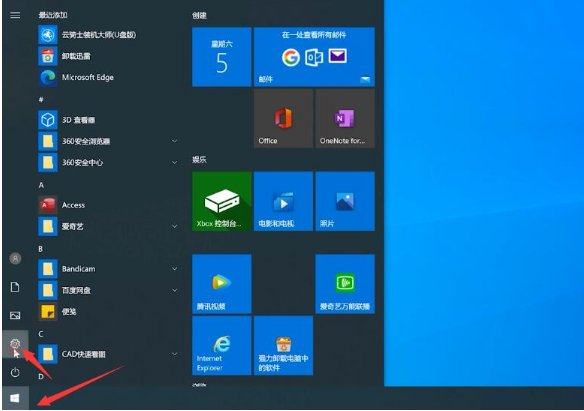Screen dimensions: 584x411
Task: Expand CAD快速看图 folder chevron
Action: tap(174, 354)
